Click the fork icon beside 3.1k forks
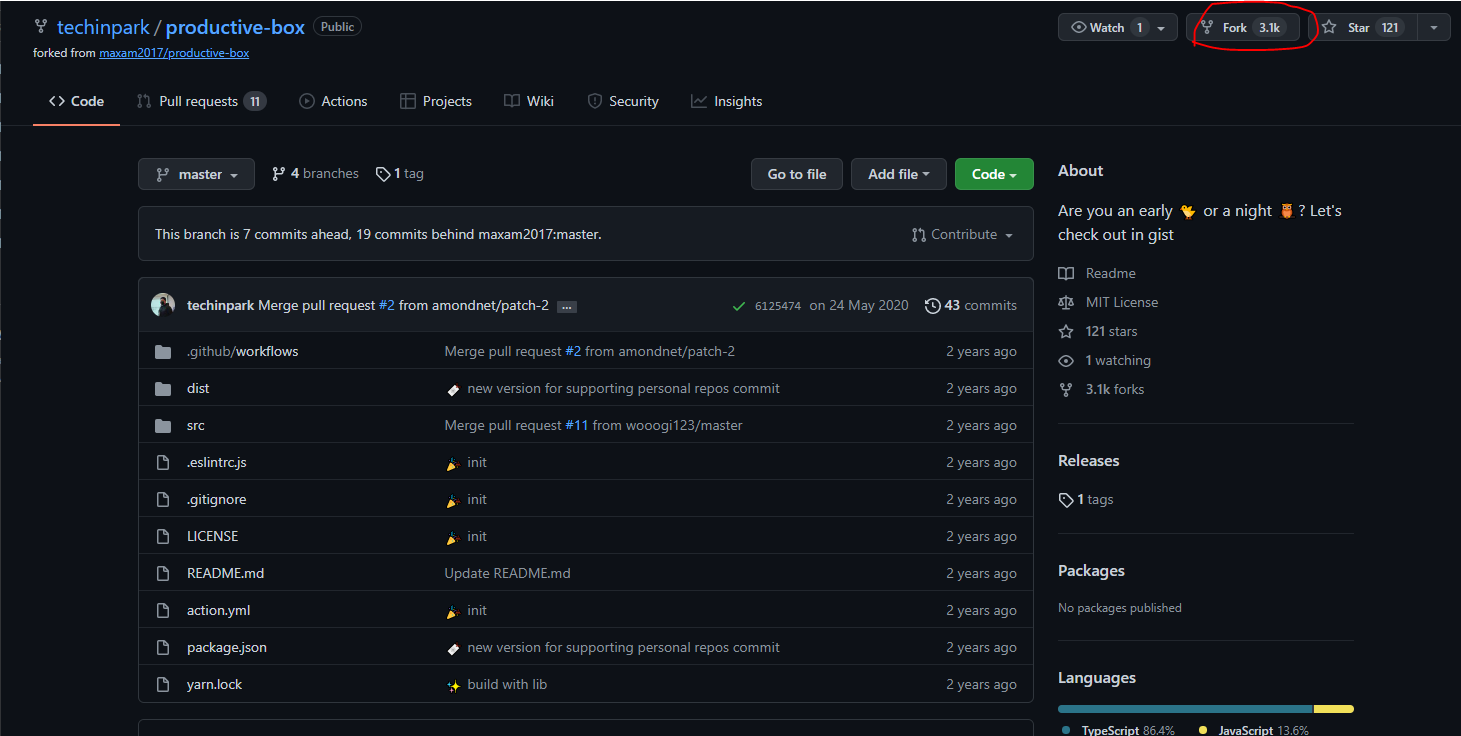 (1066, 389)
